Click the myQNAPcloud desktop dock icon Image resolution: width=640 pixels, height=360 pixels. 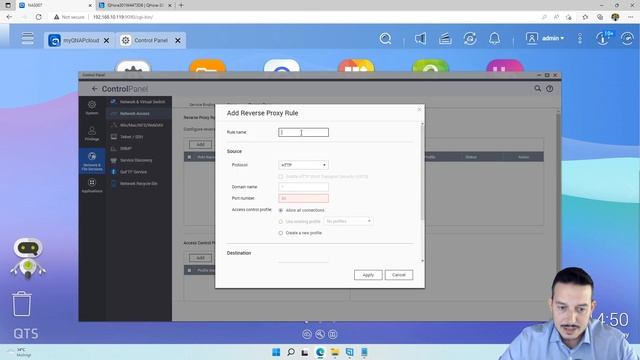point(307,334)
